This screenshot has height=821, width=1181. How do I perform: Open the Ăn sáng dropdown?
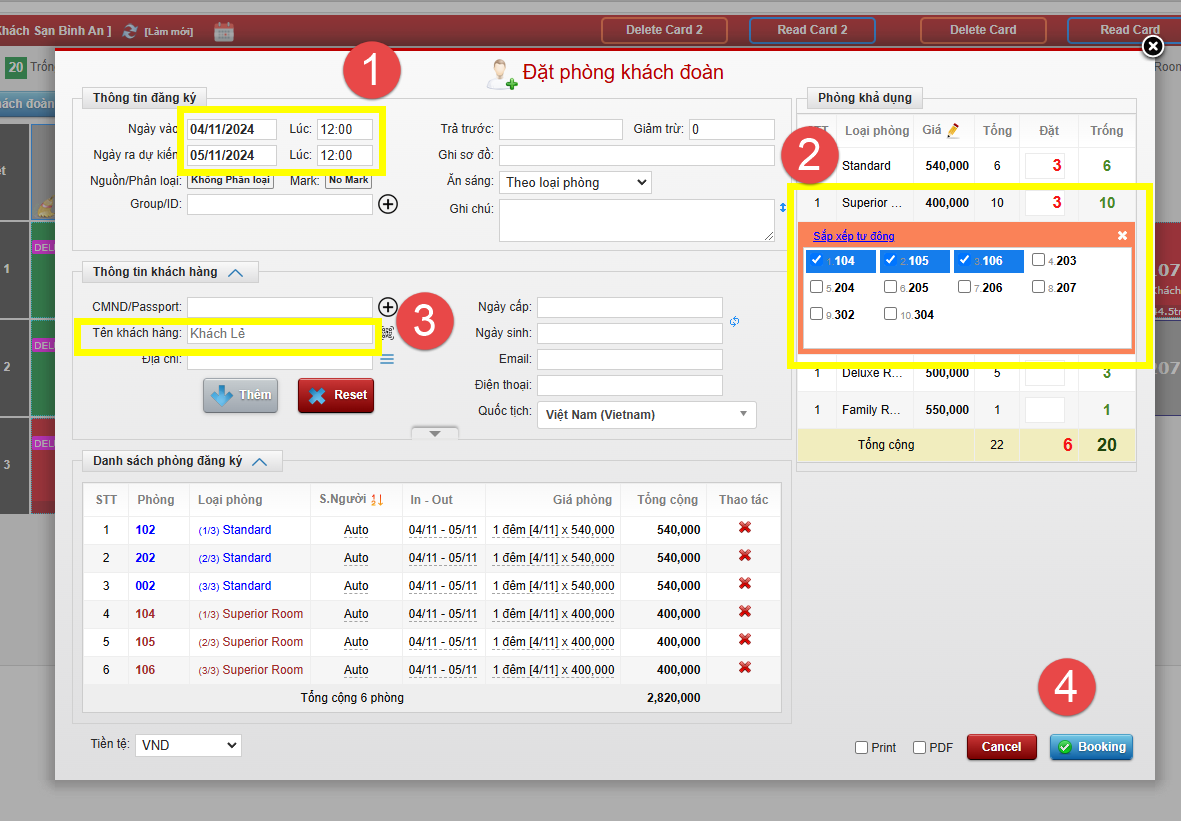574,182
